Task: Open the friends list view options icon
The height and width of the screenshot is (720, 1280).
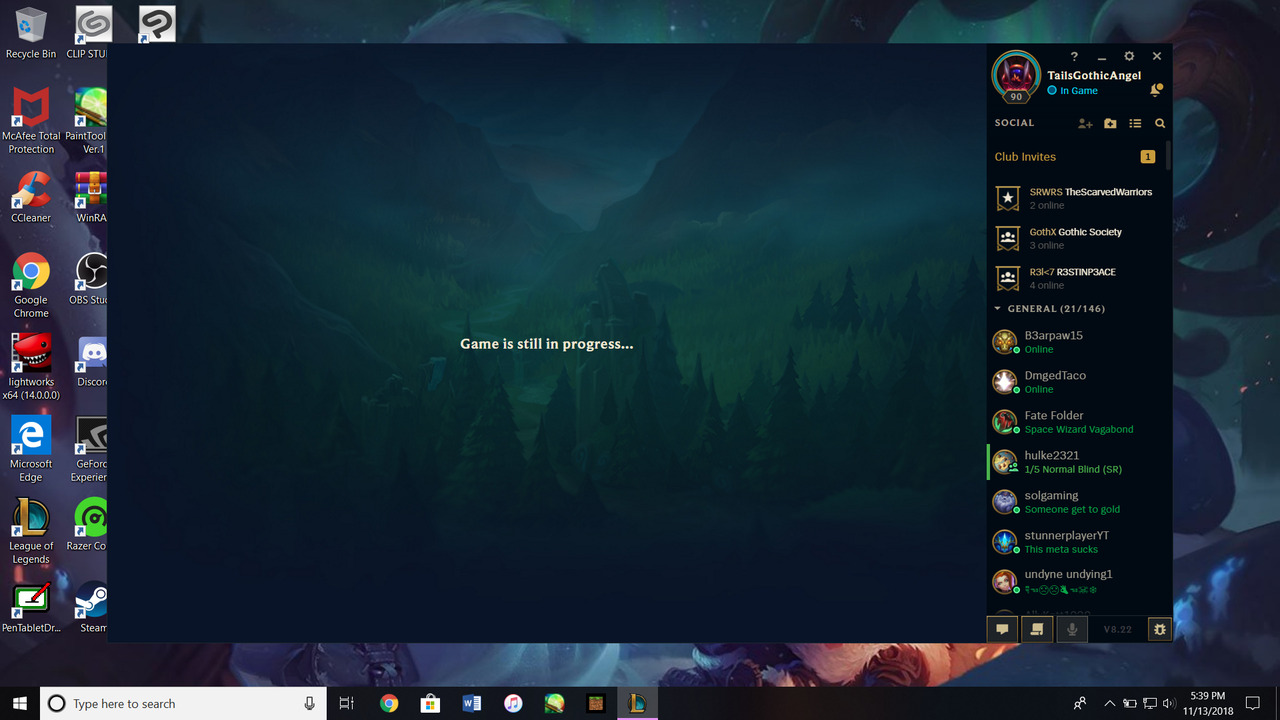Action: (x=1135, y=123)
